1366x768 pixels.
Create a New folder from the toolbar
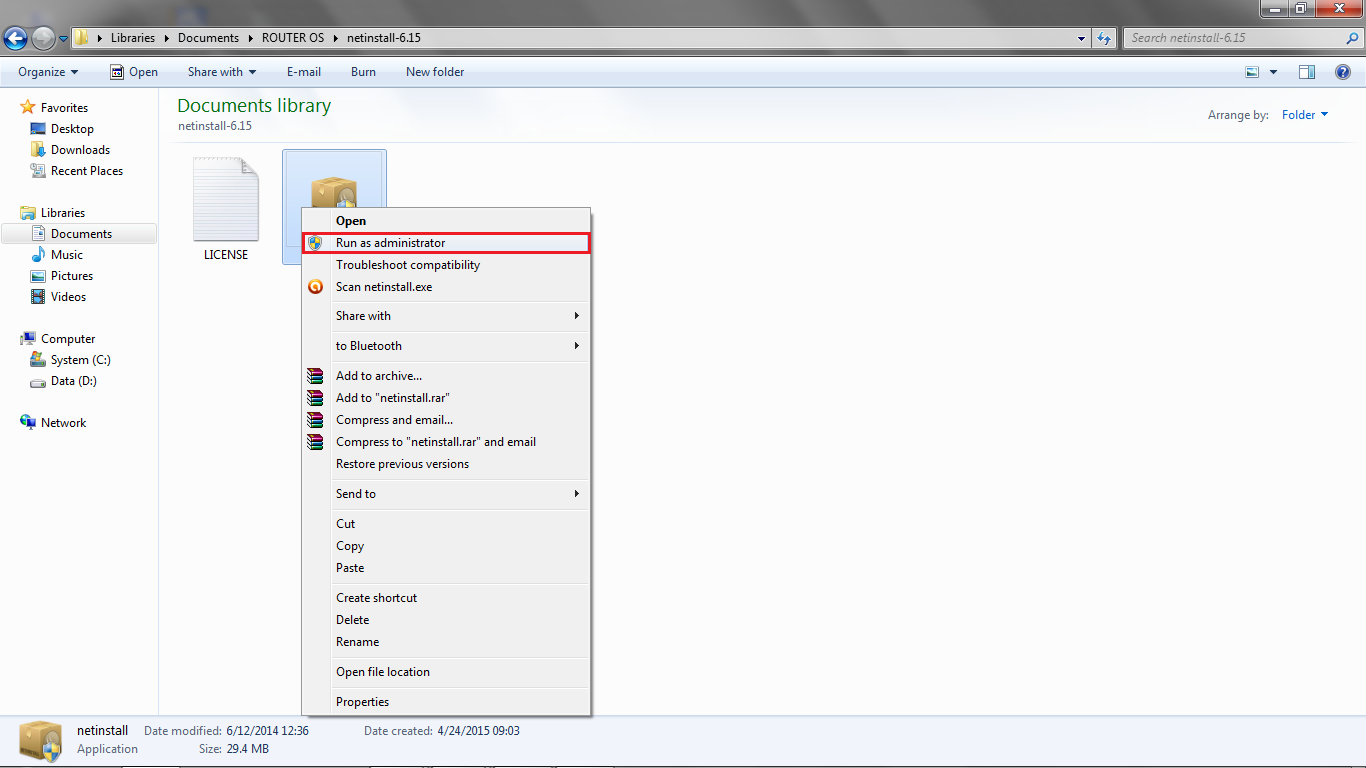[x=435, y=71]
